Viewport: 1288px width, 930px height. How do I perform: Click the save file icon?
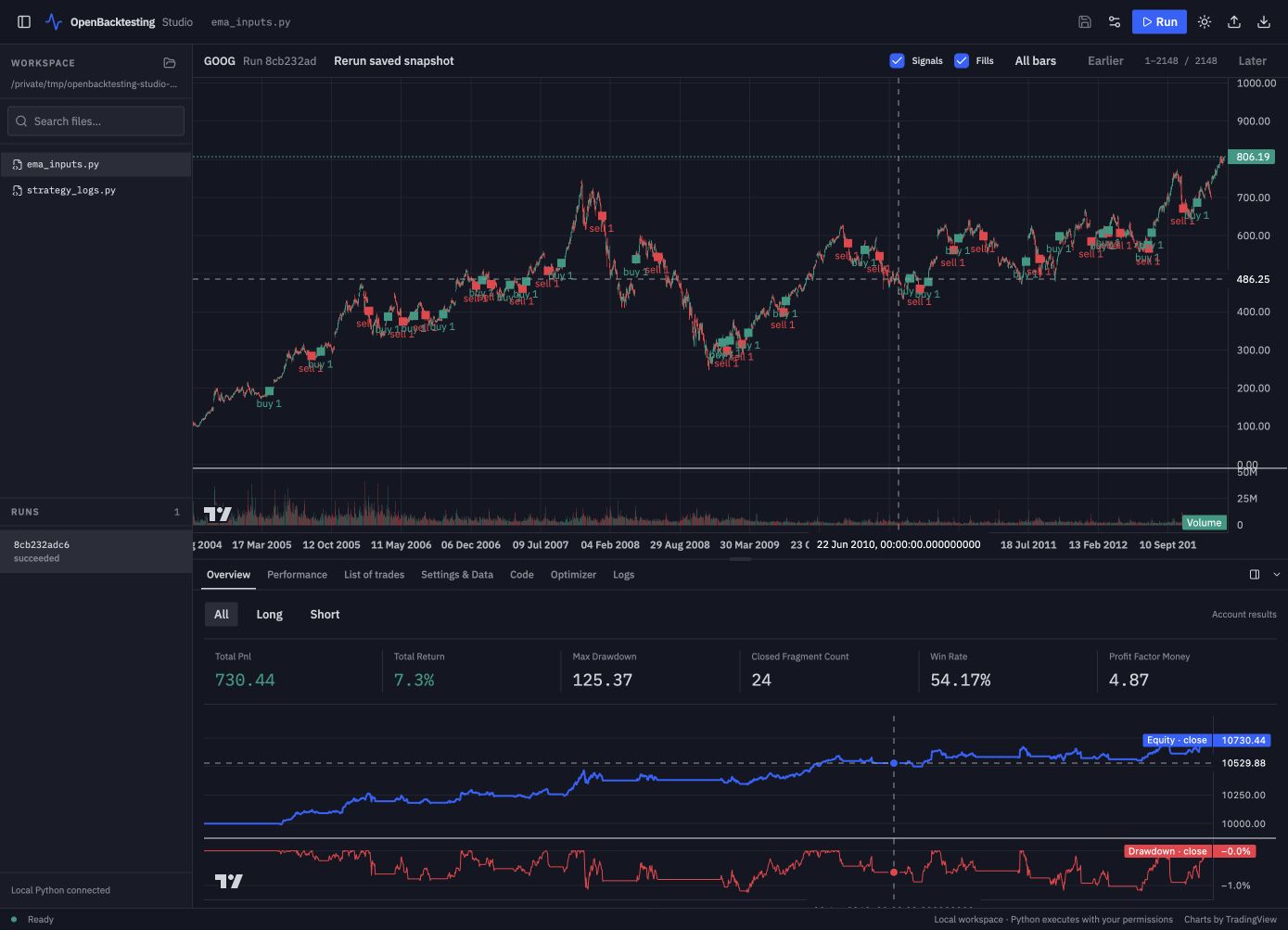(x=1085, y=21)
